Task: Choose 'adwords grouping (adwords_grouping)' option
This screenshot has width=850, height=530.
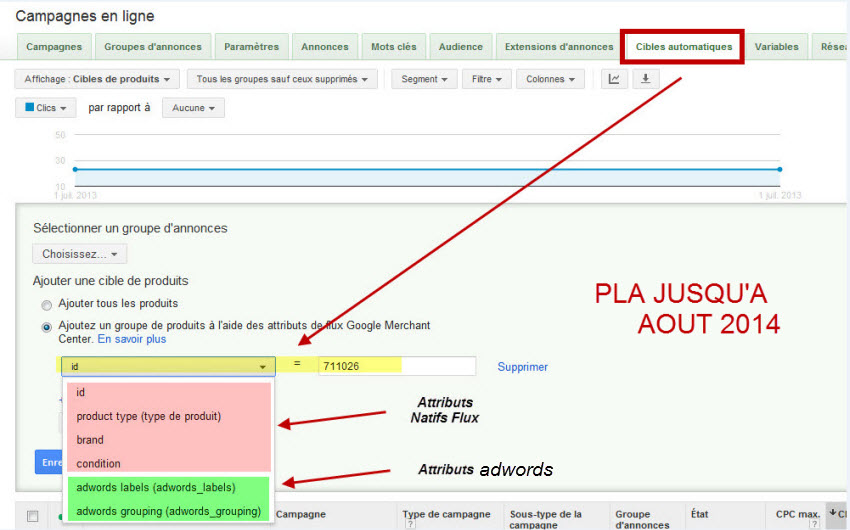Action: click(x=169, y=511)
